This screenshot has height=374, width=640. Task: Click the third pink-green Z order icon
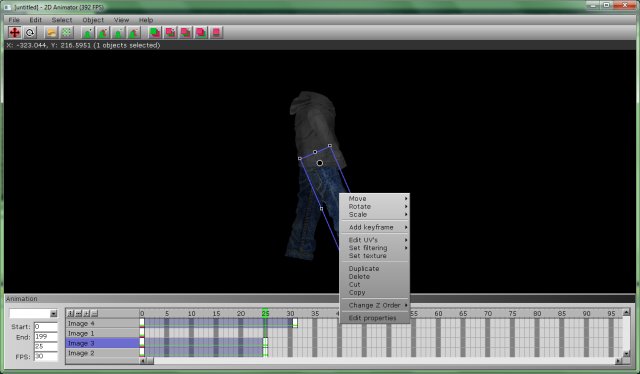coord(186,32)
